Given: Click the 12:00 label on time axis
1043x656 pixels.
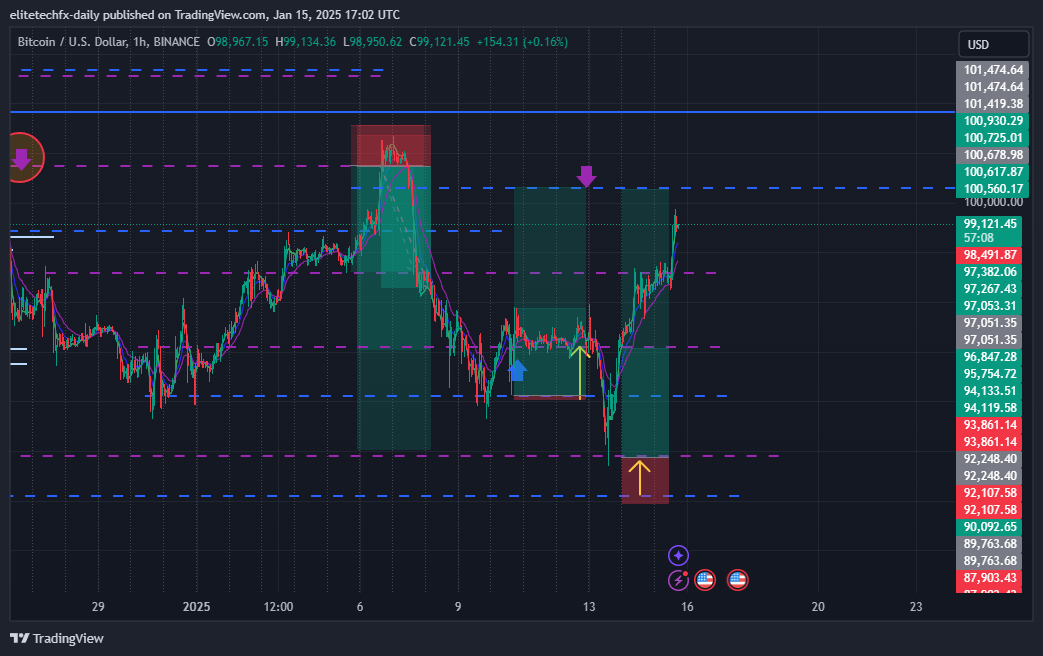Looking at the screenshot, I should pos(278,607).
